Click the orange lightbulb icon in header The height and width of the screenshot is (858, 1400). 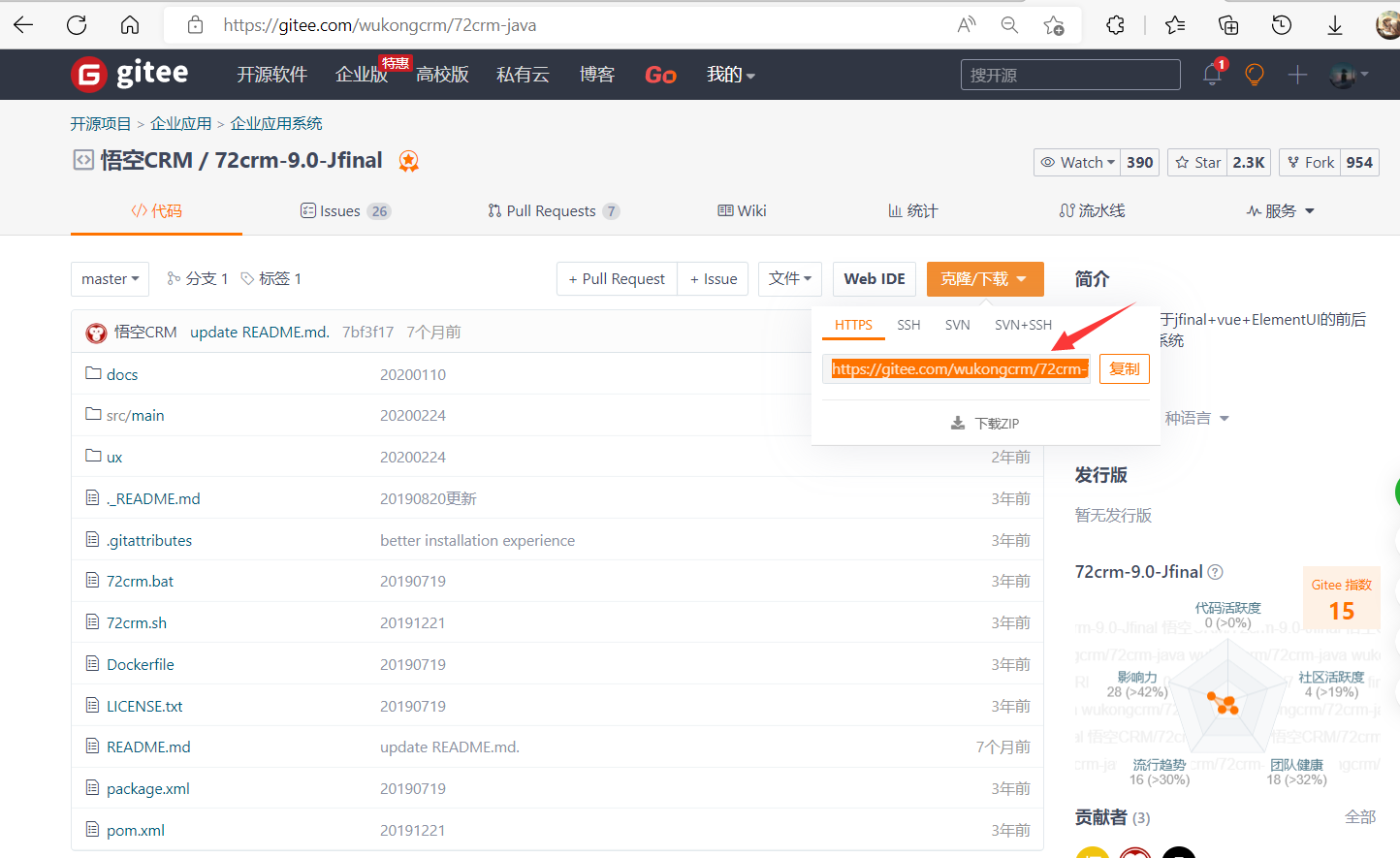[1255, 75]
